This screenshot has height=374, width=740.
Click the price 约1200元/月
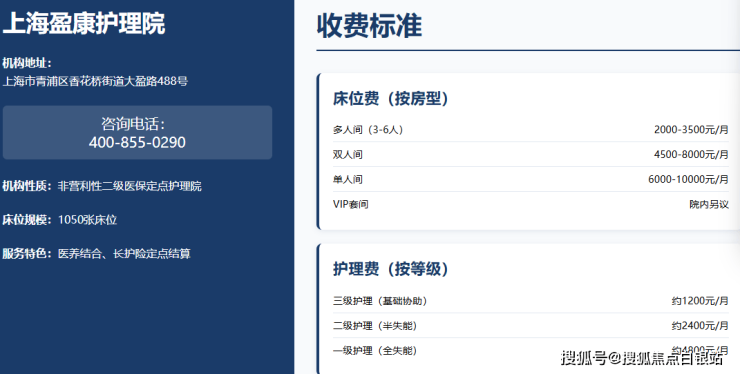(700, 301)
